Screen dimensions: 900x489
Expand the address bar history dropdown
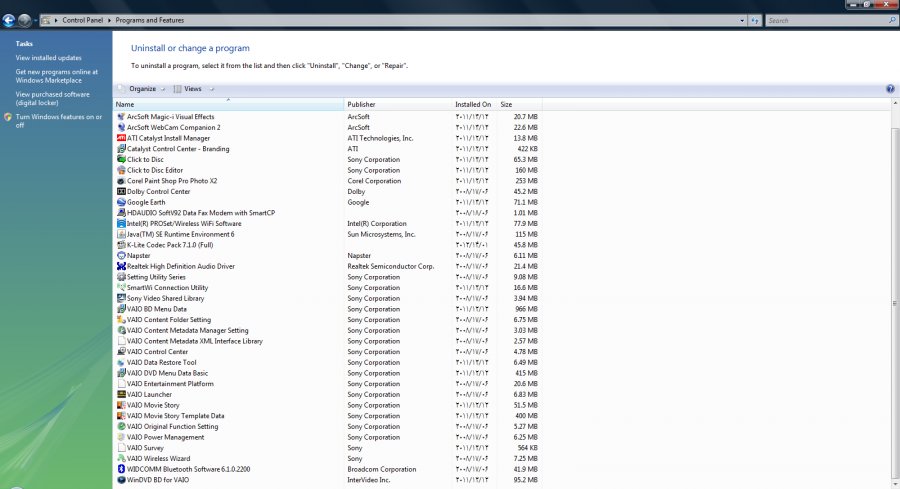(742, 21)
